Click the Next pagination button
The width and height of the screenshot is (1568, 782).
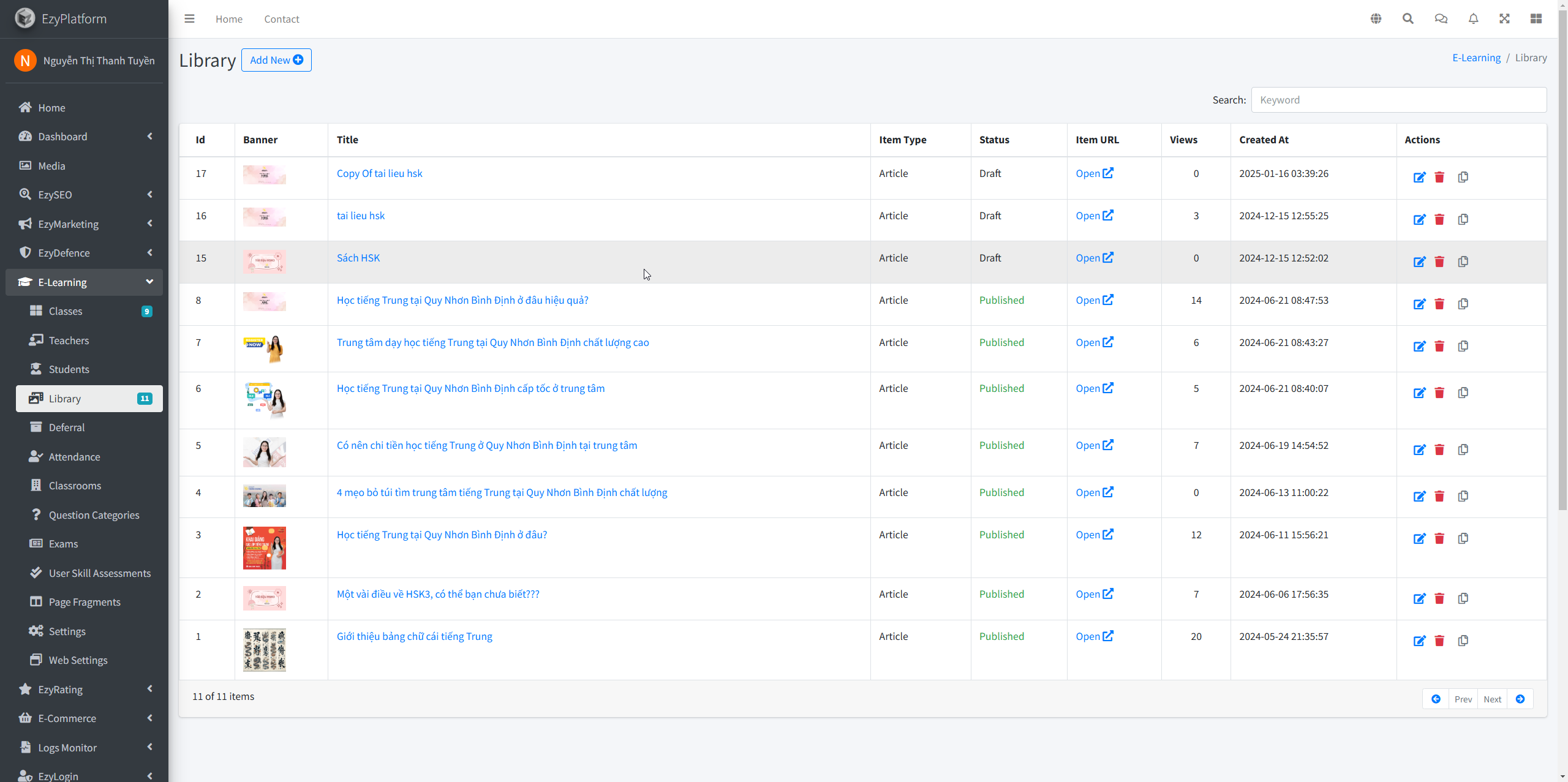coord(1492,699)
